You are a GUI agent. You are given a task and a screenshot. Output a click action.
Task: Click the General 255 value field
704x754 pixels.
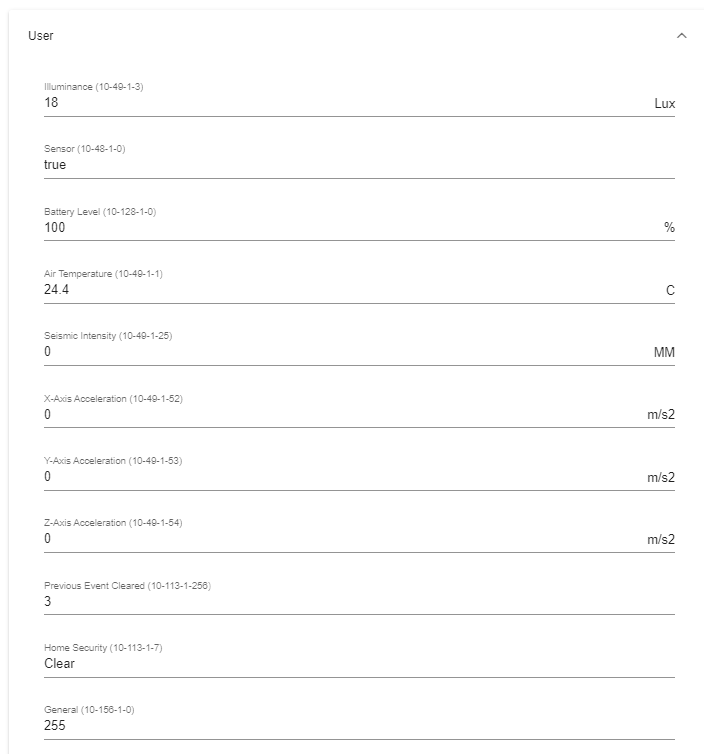point(359,726)
